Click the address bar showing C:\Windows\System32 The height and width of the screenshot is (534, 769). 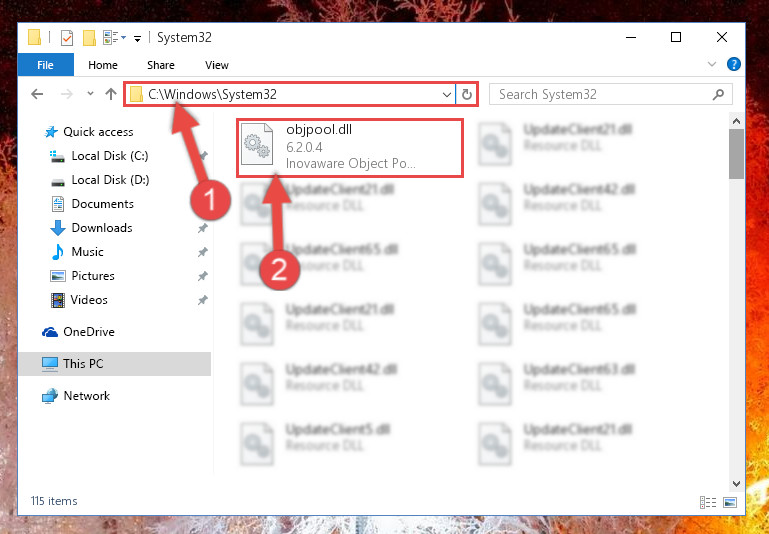[289, 94]
